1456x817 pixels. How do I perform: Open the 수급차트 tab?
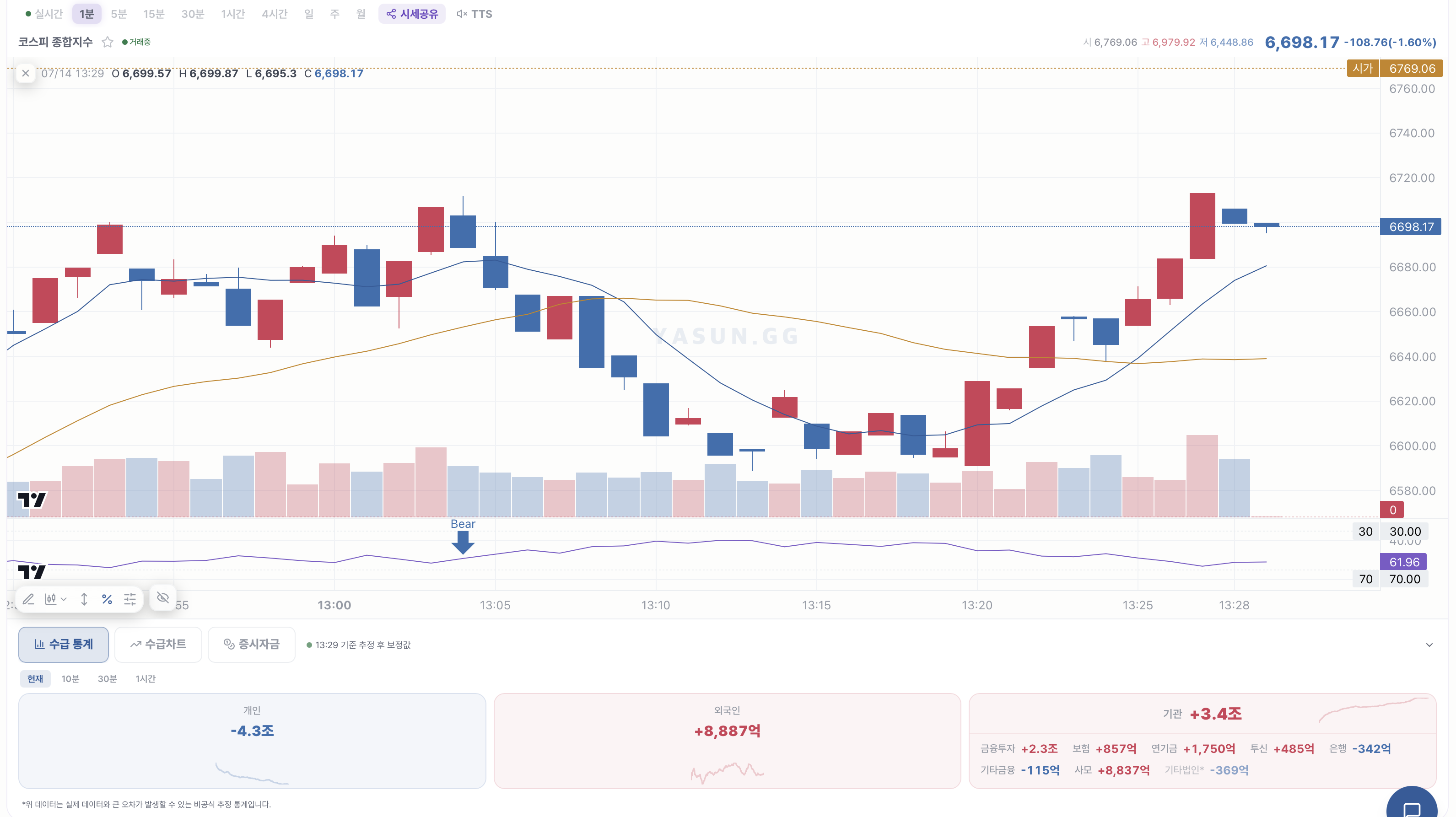point(158,644)
